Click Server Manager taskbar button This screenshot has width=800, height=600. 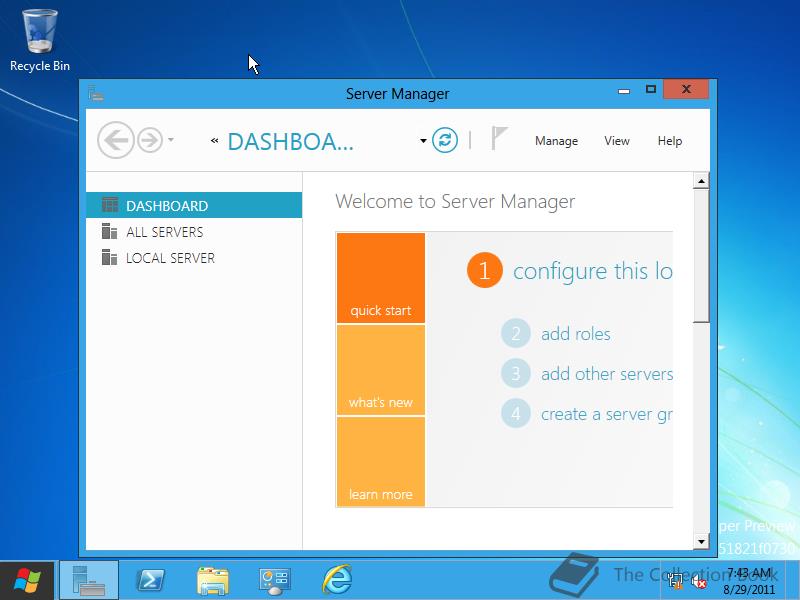(x=89, y=581)
